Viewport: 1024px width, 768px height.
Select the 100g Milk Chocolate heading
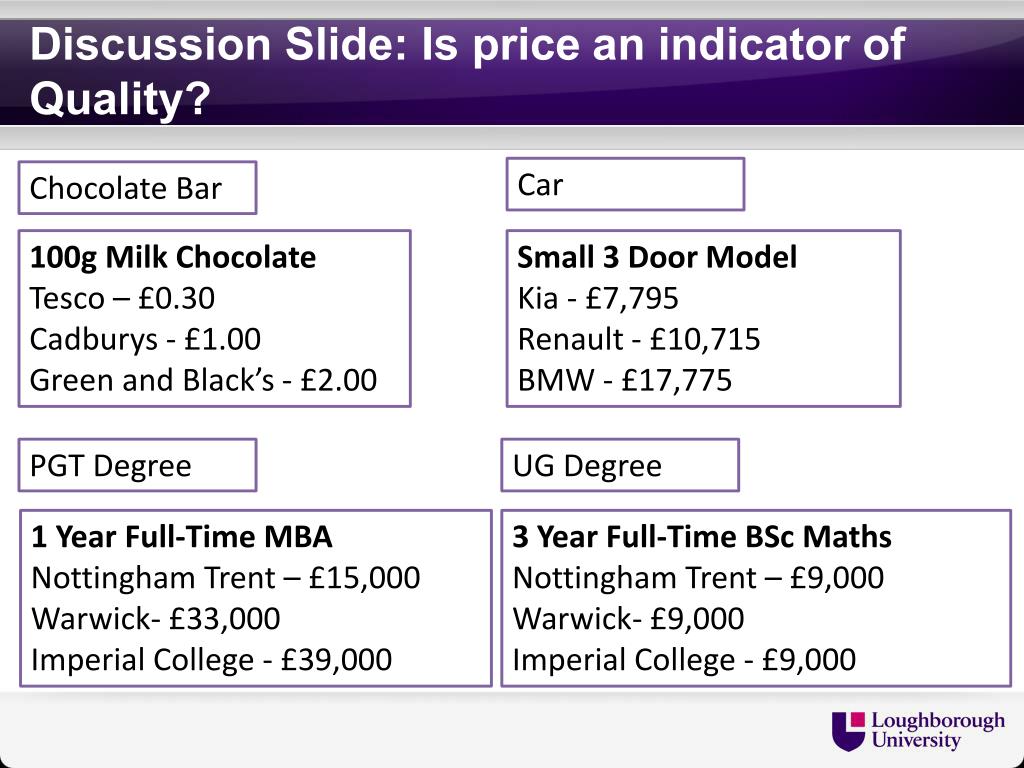173,257
